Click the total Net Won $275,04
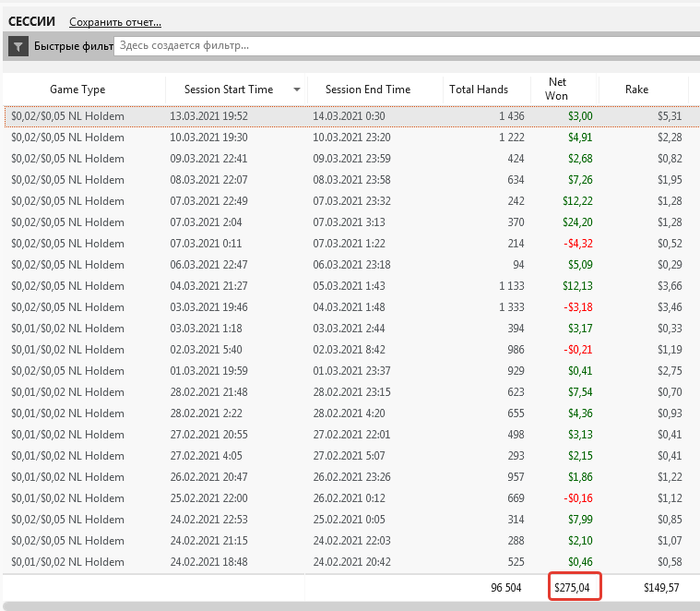 coord(572,588)
